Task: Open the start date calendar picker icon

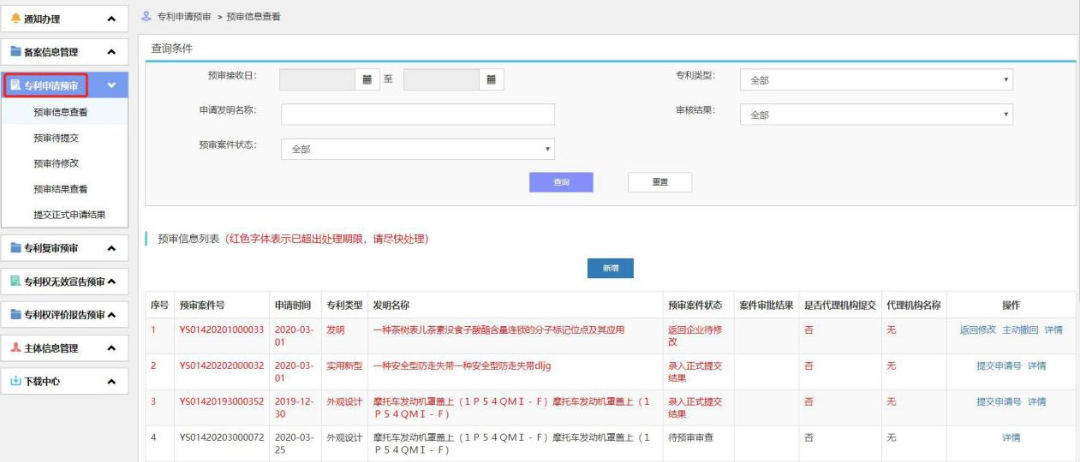Action: click(367, 79)
